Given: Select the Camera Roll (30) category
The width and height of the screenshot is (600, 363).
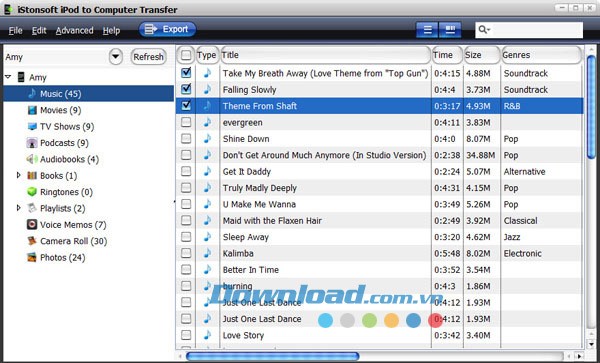Looking at the screenshot, I should click(x=67, y=241).
